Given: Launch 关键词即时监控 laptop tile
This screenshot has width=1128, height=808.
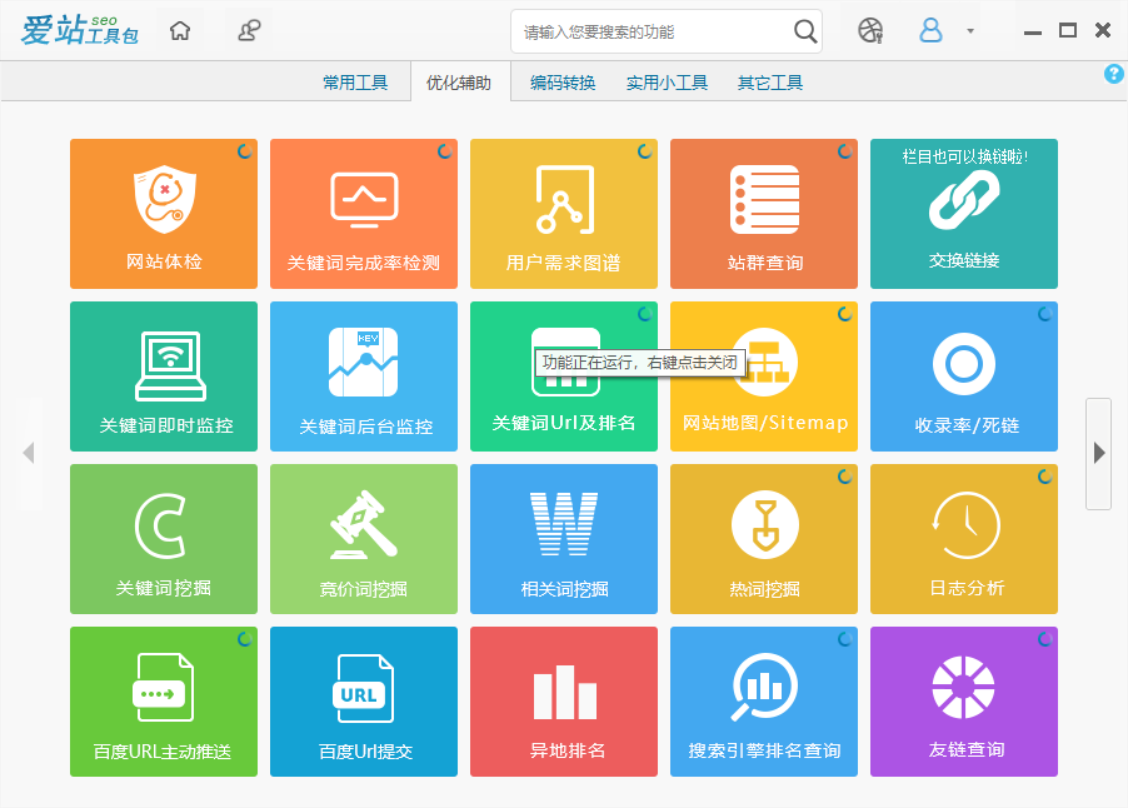Looking at the screenshot, I should click(163, 376).
